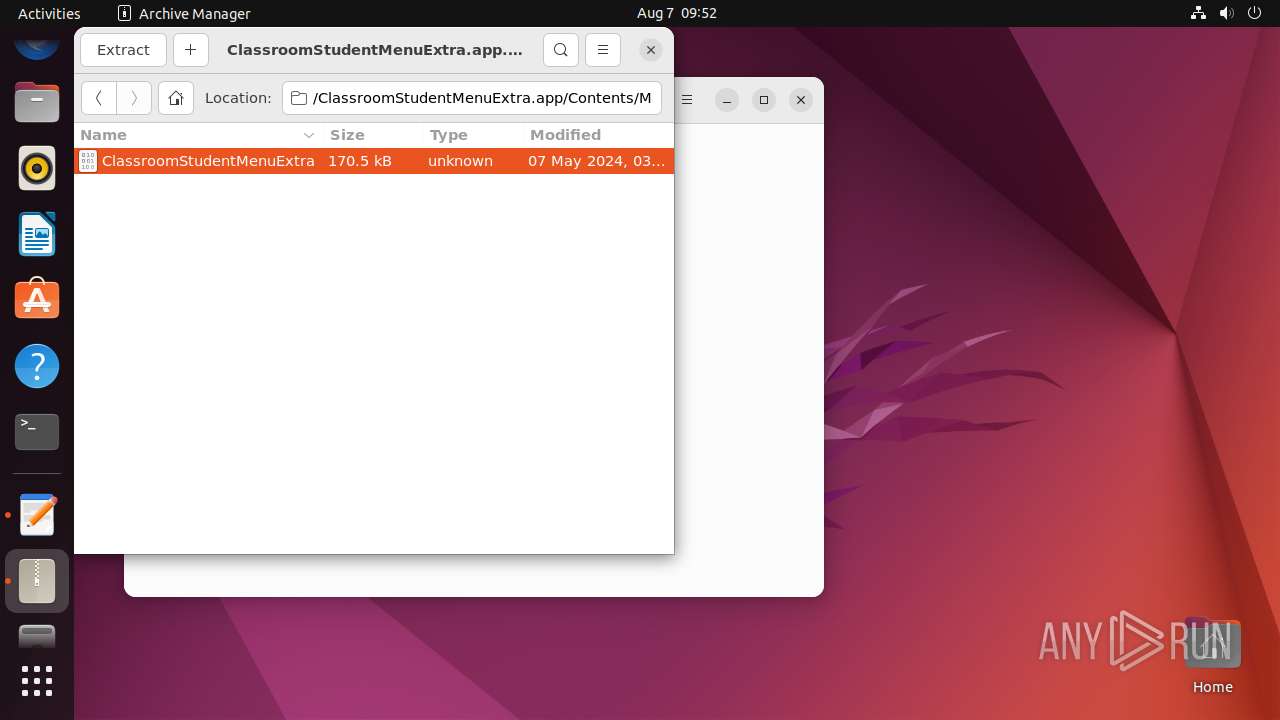Show Applications grid
Screen dimensions: 1280x720
(x=37, y=681)
